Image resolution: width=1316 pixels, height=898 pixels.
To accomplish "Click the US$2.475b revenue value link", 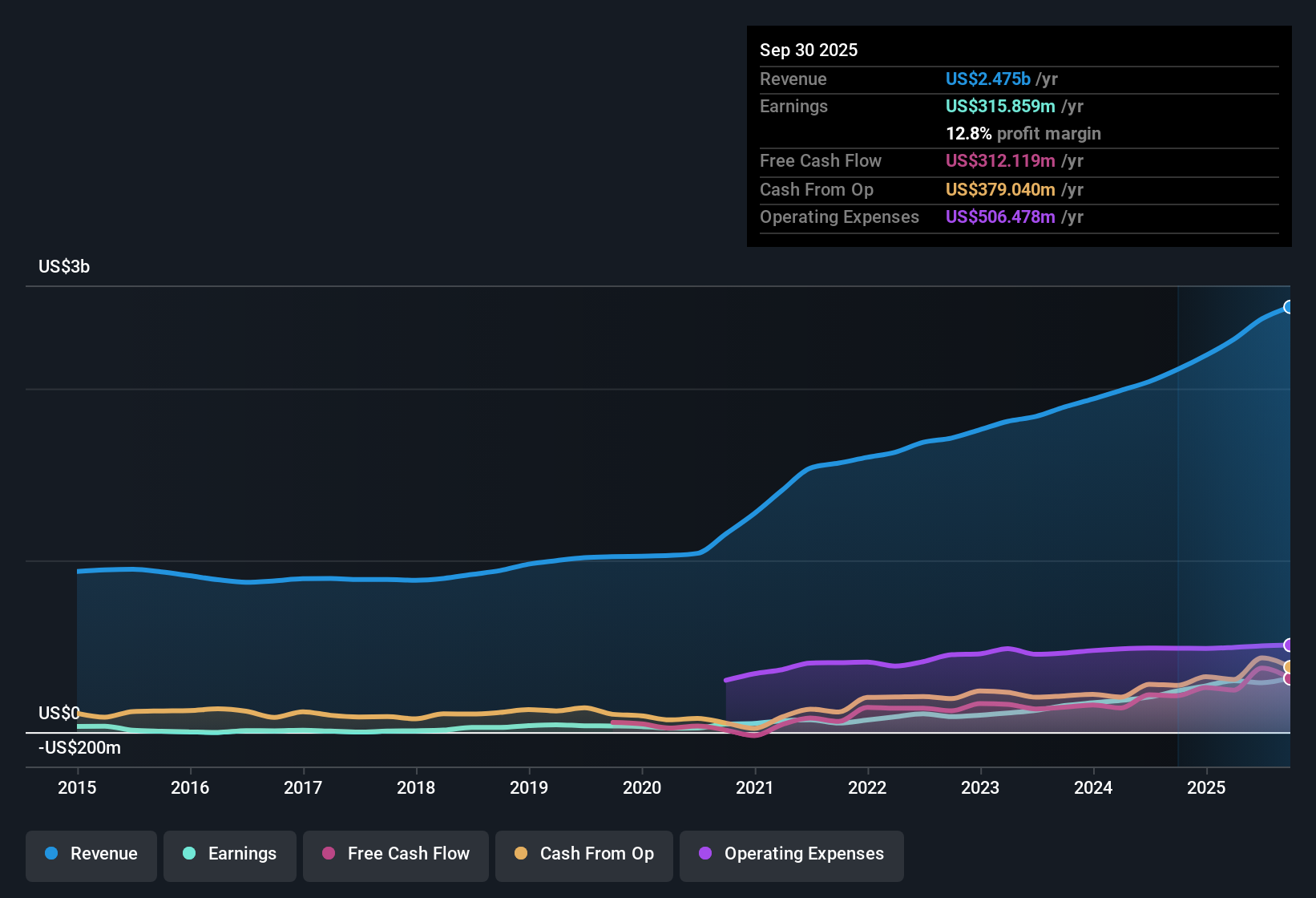I will point(987,79).
